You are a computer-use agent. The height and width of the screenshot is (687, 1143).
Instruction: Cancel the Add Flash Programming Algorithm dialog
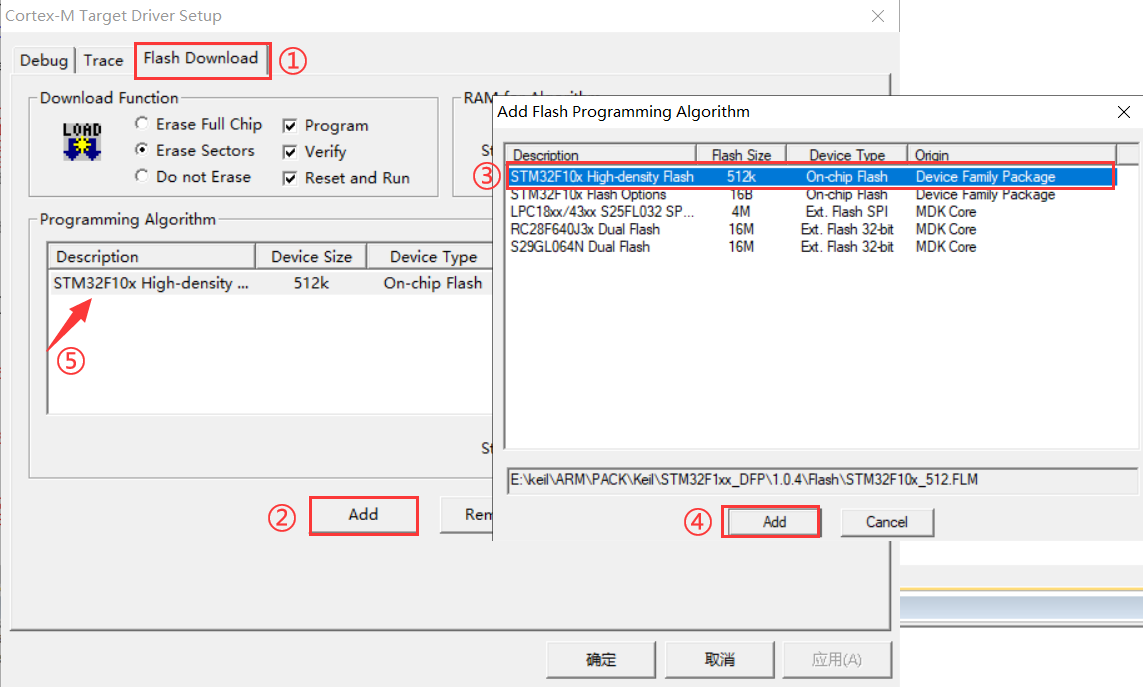[886, 522]
